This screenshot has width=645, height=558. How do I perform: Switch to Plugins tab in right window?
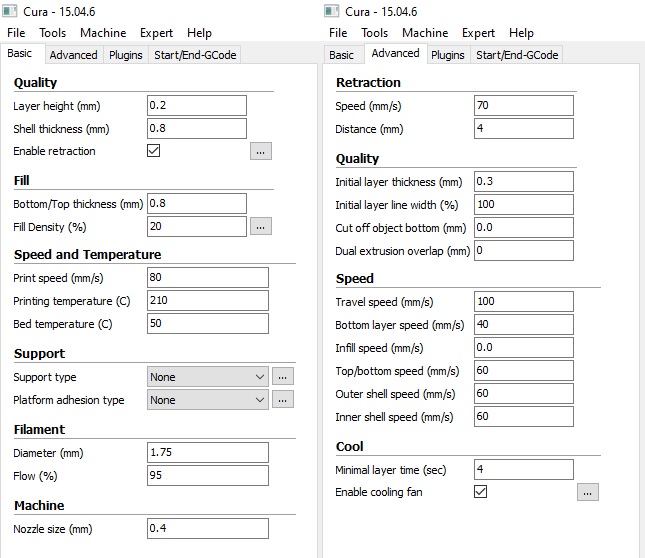[448, 55]
